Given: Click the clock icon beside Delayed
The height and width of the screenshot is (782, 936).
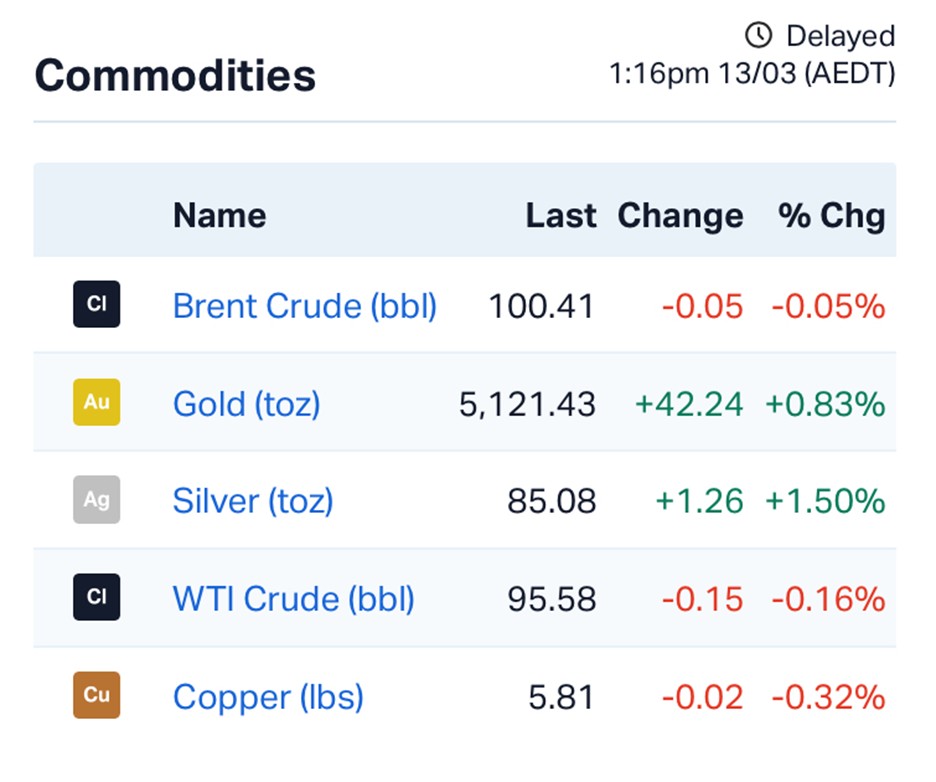Looking at the screenshot, I should point(759,36).
